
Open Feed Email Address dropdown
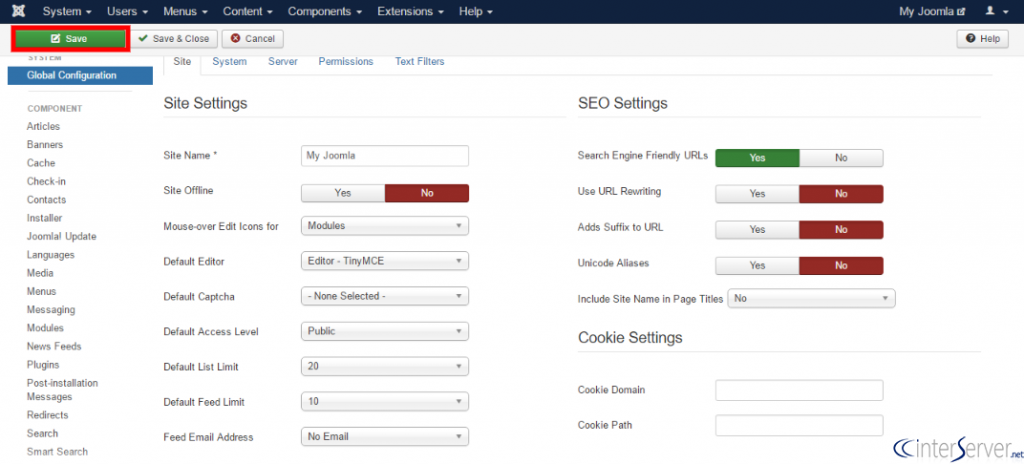(385, 437)
